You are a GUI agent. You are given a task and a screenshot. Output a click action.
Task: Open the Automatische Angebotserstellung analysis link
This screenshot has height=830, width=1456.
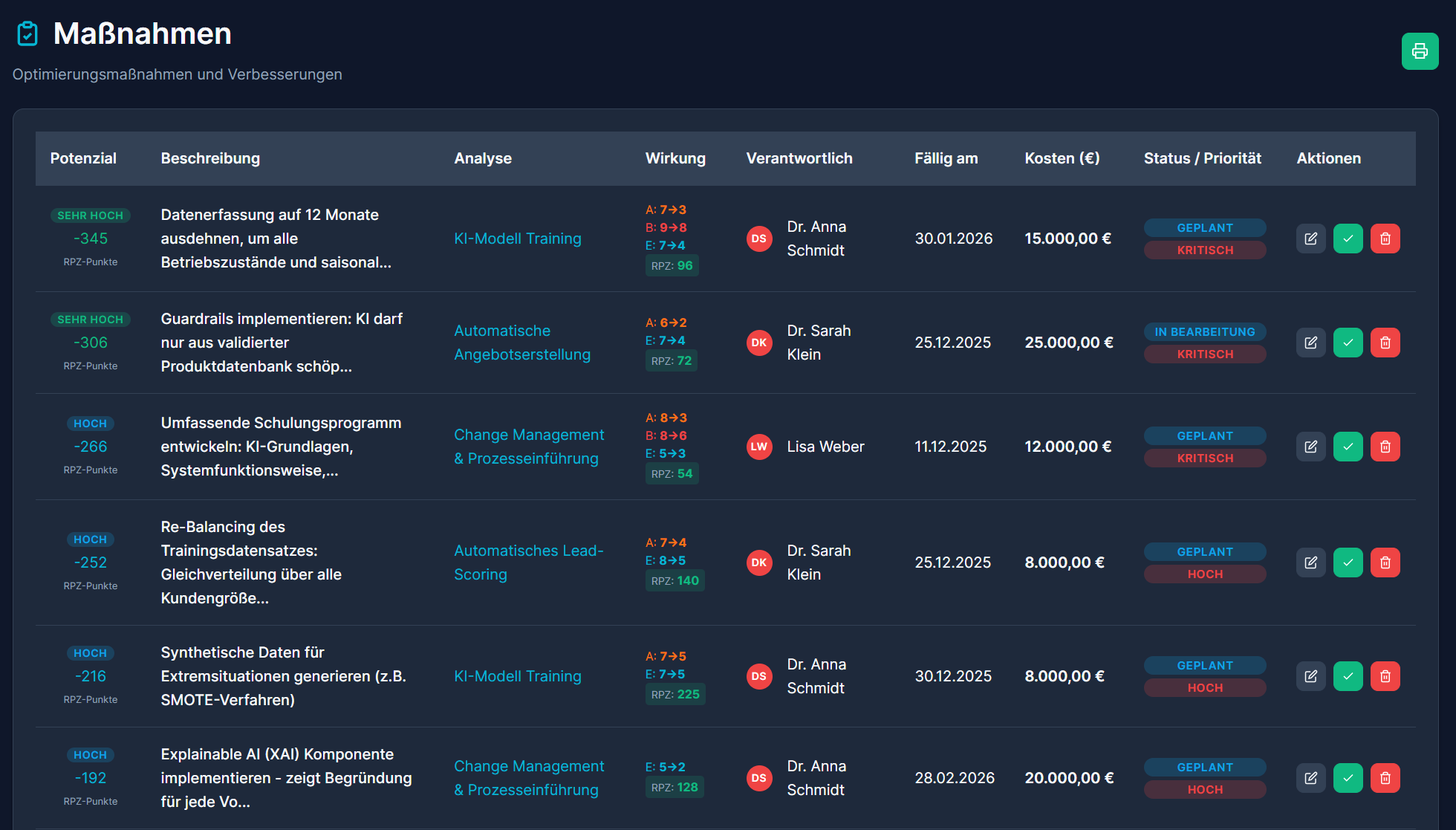point(521,343)
